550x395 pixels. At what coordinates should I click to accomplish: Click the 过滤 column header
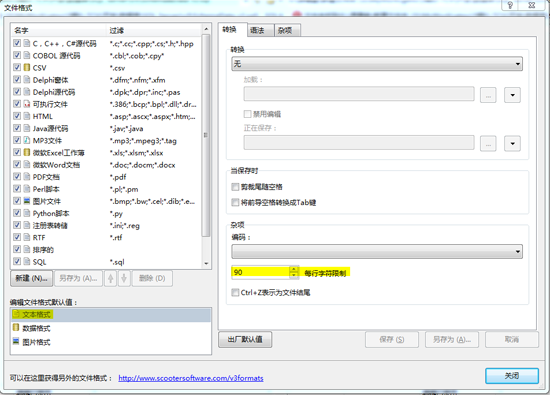click(154, 30)
